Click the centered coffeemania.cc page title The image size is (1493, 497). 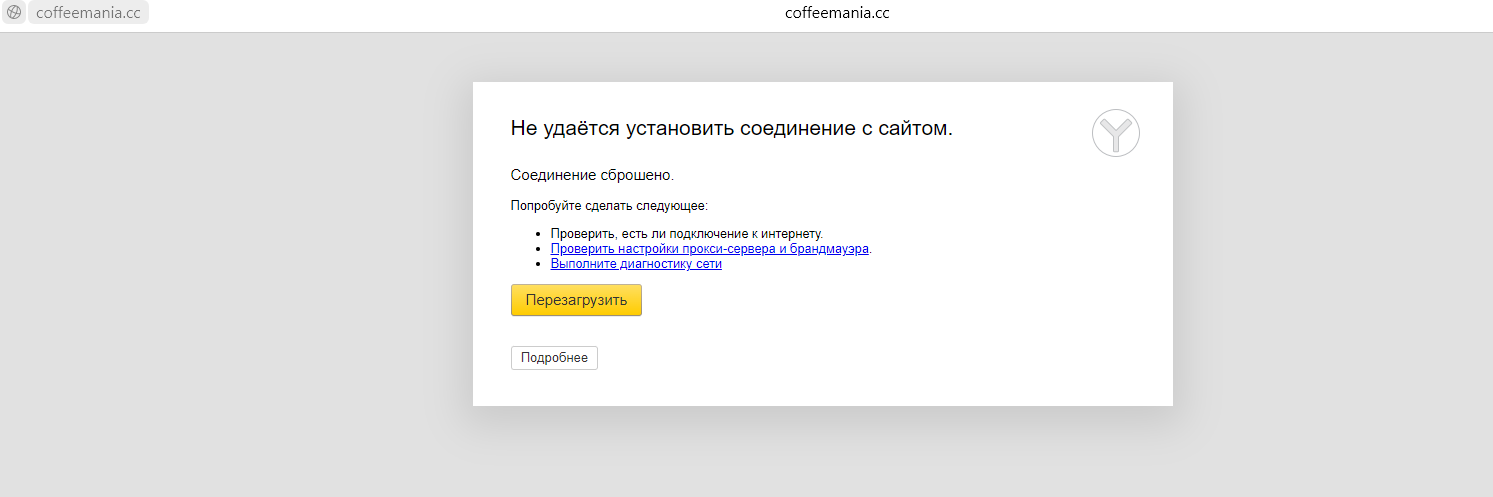(x=837, y=13)
